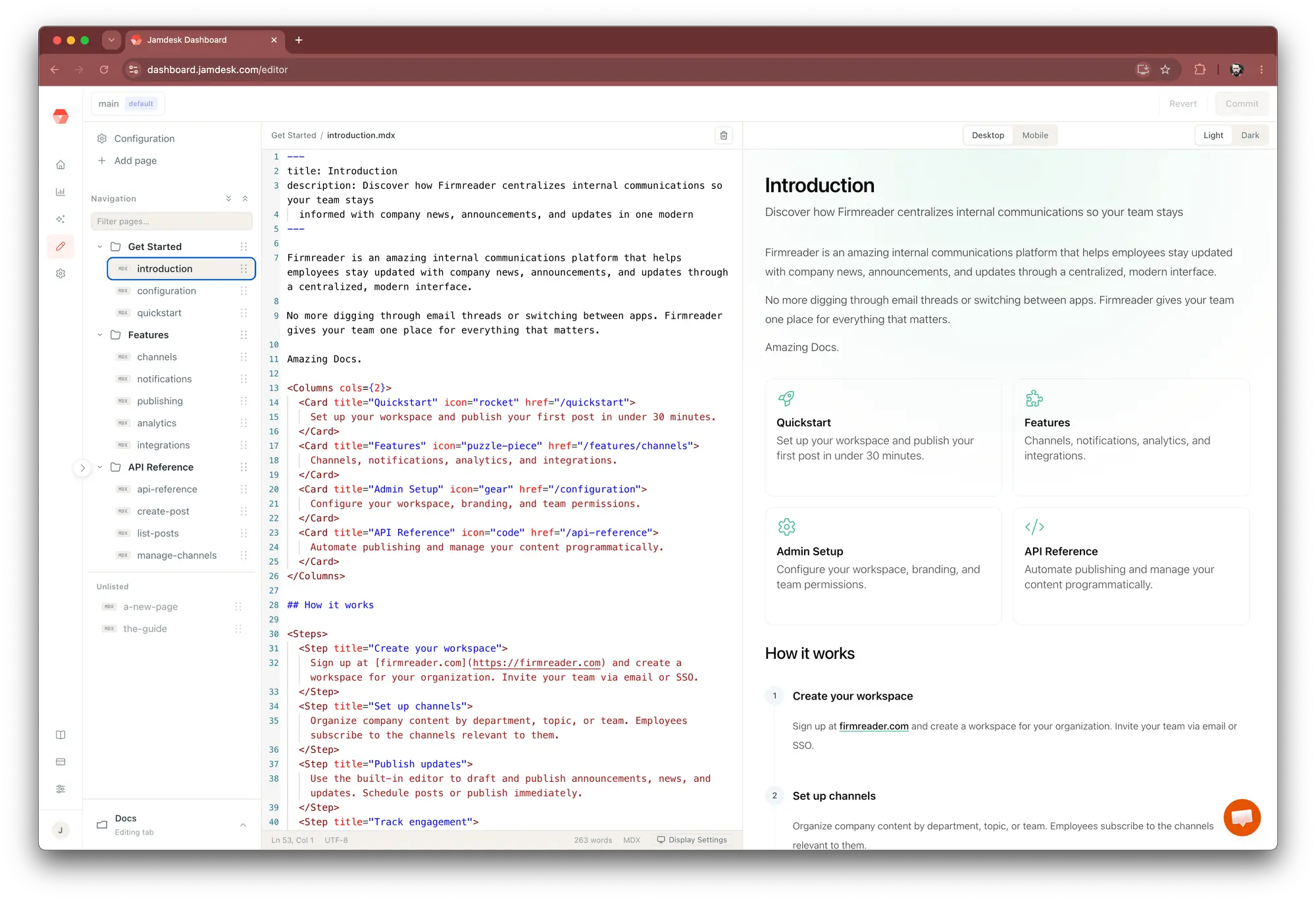Open the sliders icon in lower sidebar

click(61, 788)
